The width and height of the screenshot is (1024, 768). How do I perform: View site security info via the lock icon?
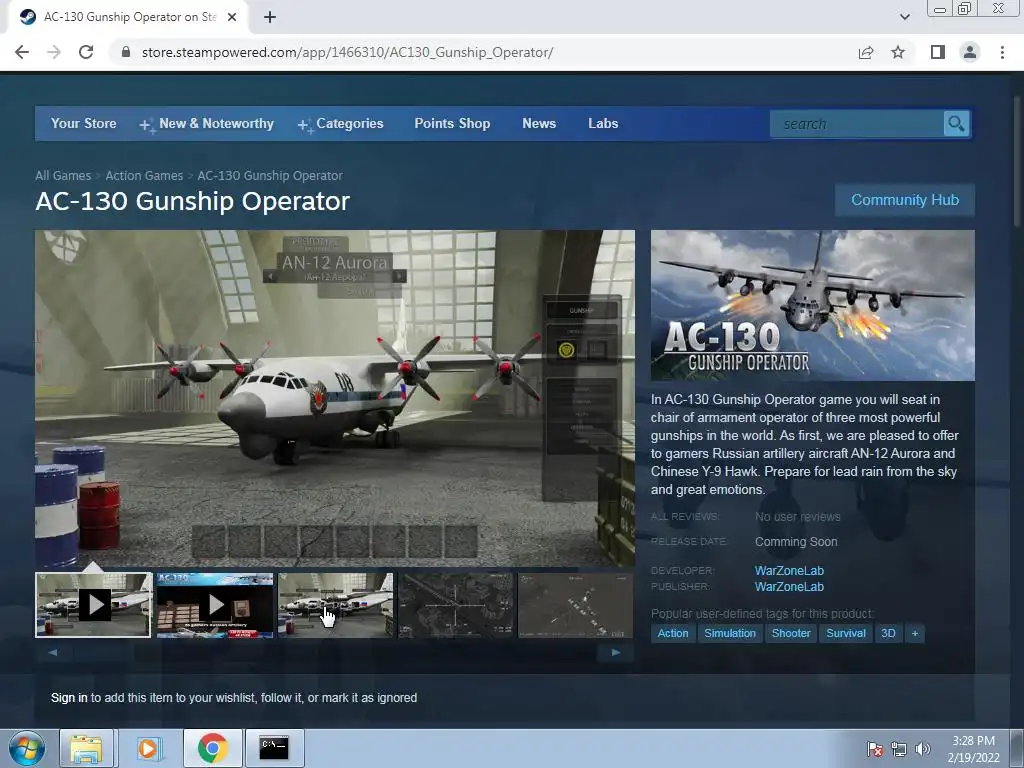tap(126, 52)
